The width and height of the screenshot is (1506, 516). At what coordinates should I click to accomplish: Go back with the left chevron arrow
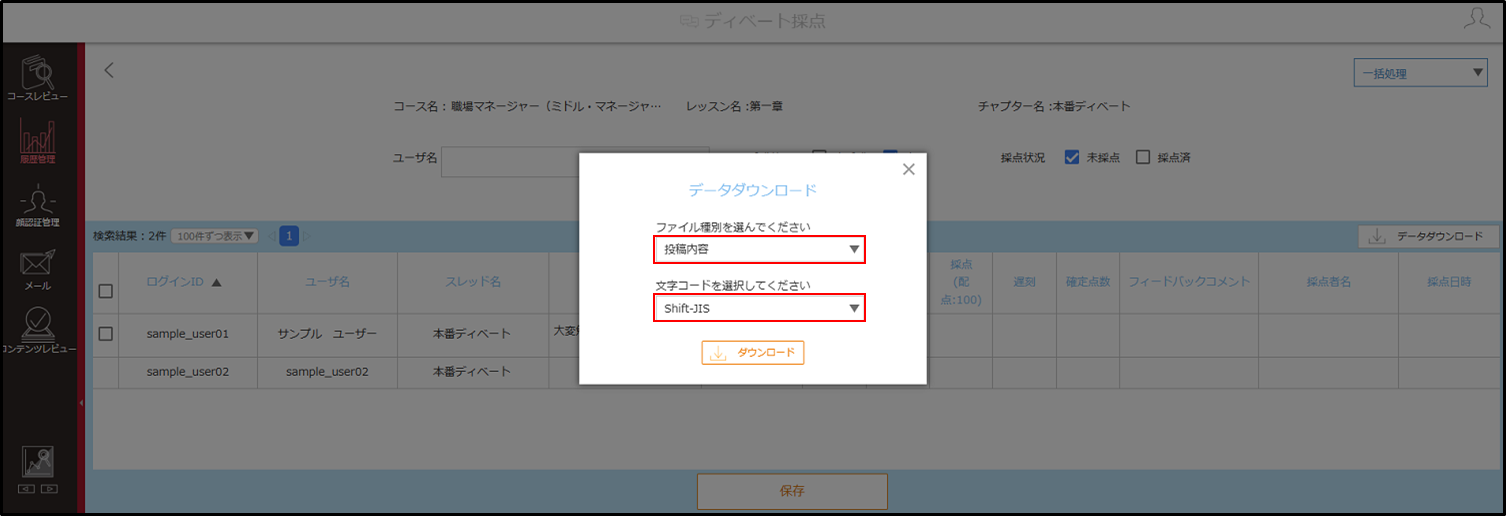pyautogui.click(x=109, y=70)
